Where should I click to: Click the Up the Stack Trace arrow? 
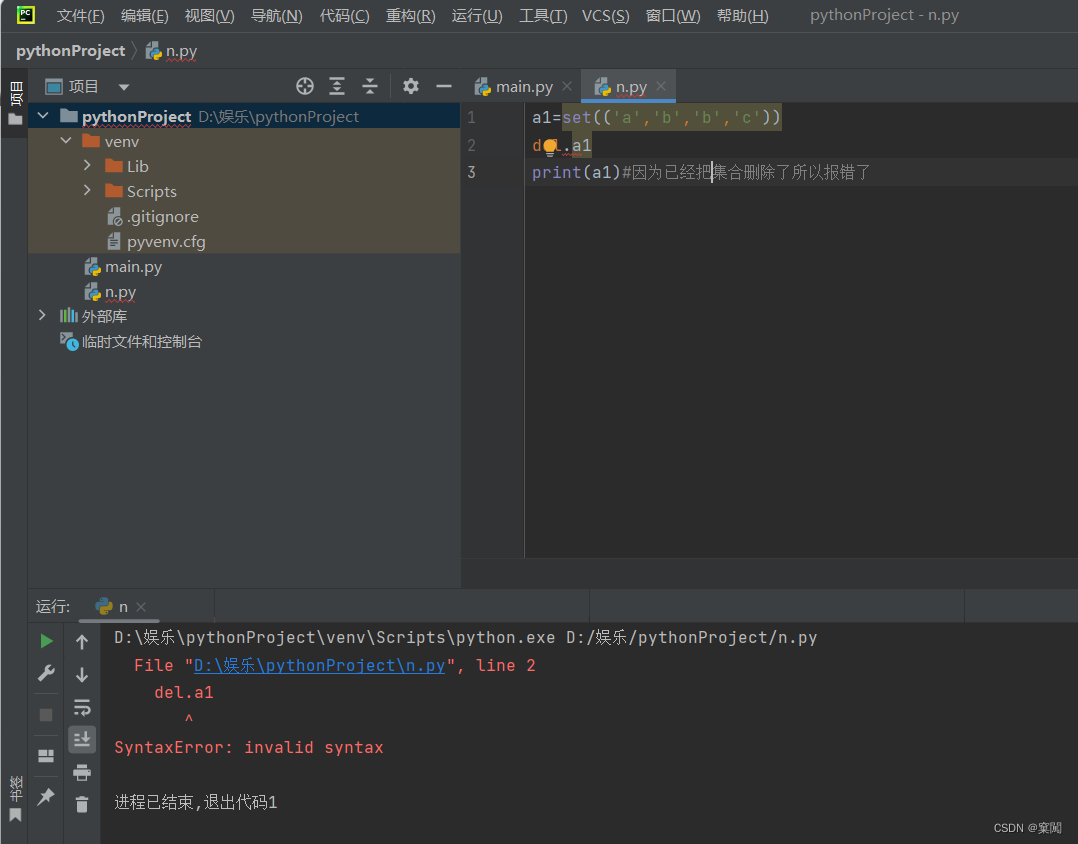[x=82, y=640]
